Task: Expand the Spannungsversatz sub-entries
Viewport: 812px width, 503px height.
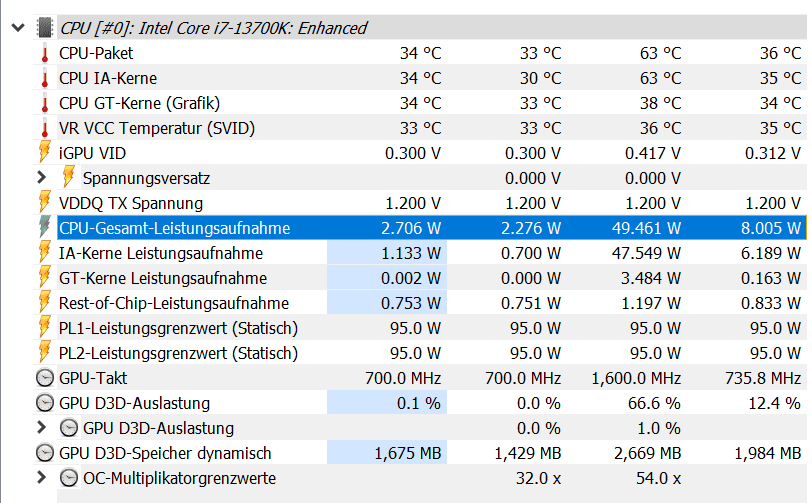Action: (42, 178)
